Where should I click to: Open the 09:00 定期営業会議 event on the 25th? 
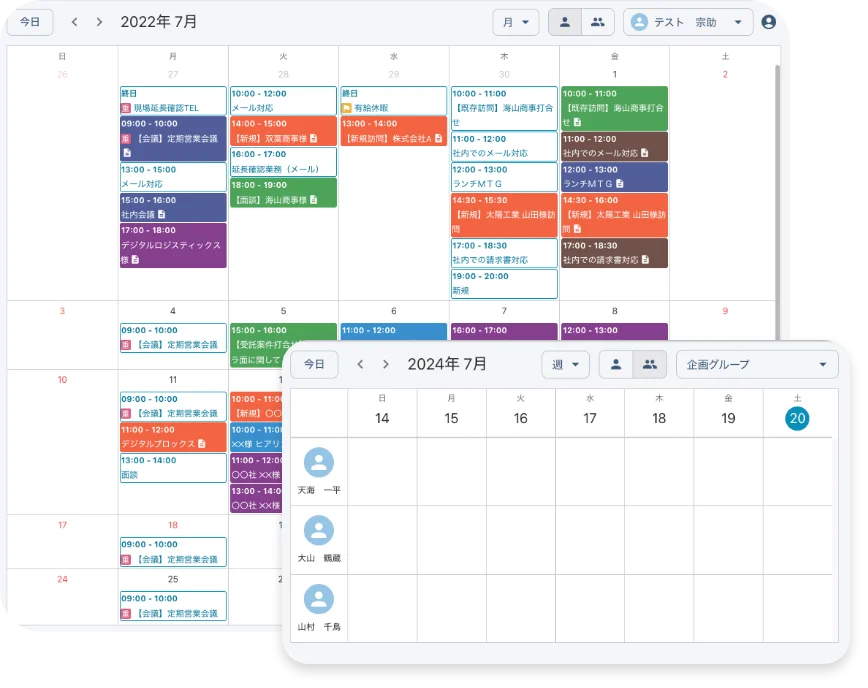[x=173, y=606]
